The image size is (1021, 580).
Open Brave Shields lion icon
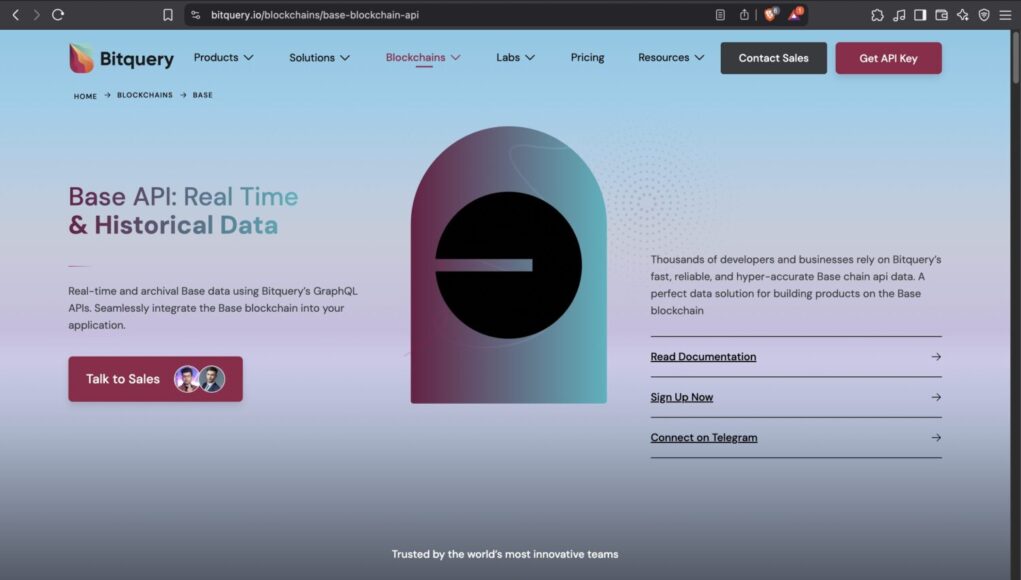click(x=771, y=14)
